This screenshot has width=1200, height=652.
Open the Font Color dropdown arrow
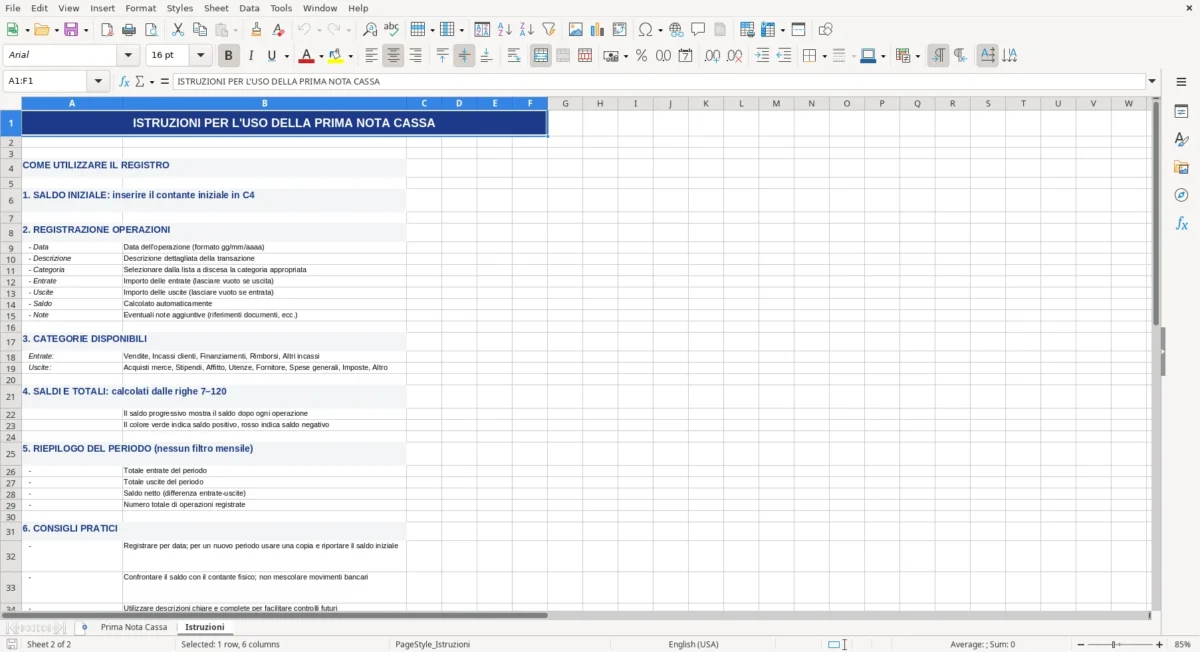(321, 57)
